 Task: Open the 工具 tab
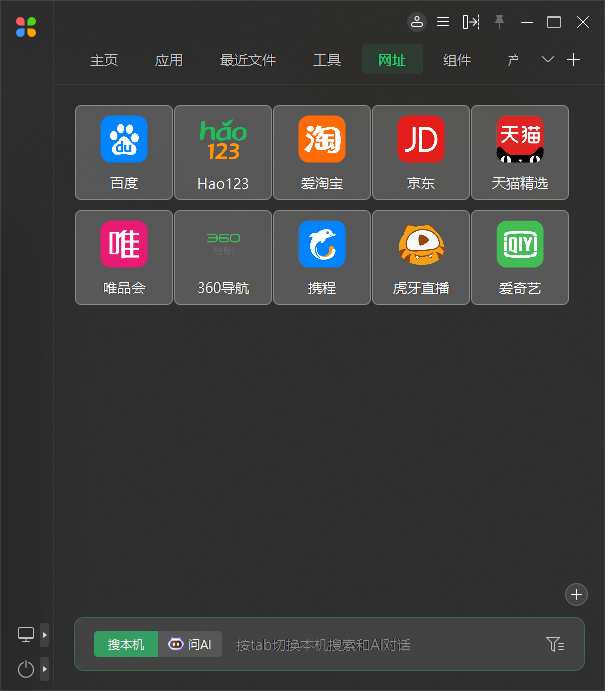pos(327,60)
